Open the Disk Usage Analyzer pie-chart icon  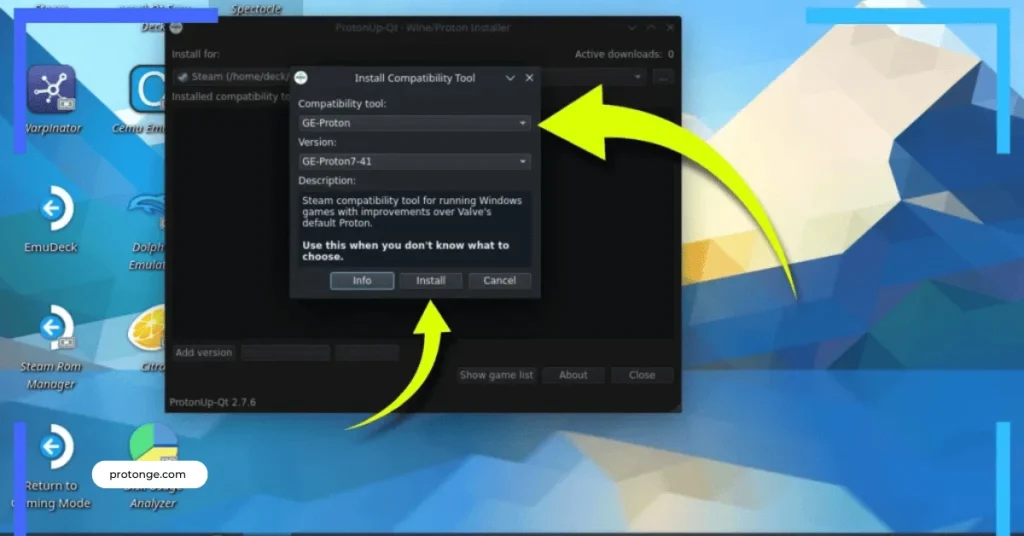[x=152, y=448]
